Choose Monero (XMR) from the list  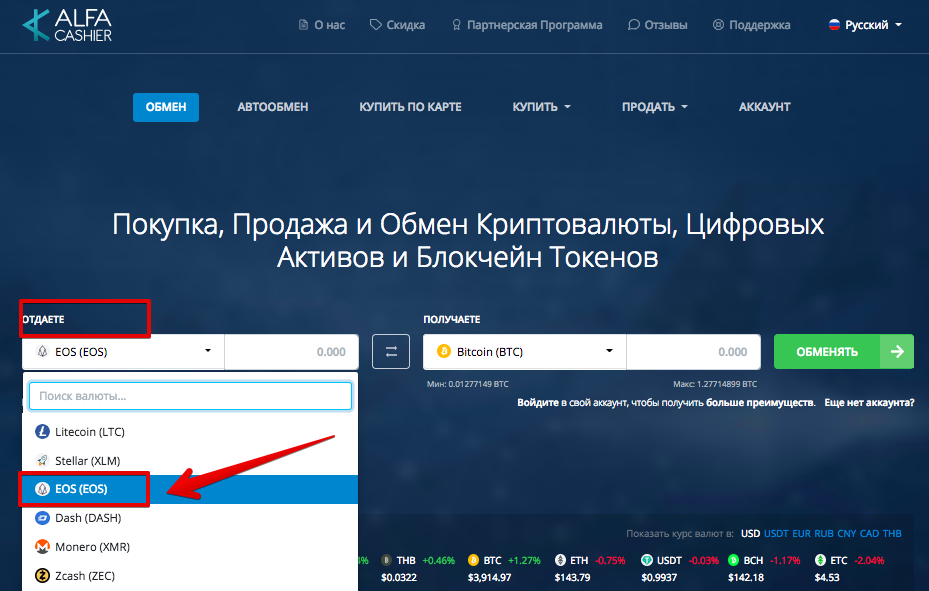pos(190,547)
